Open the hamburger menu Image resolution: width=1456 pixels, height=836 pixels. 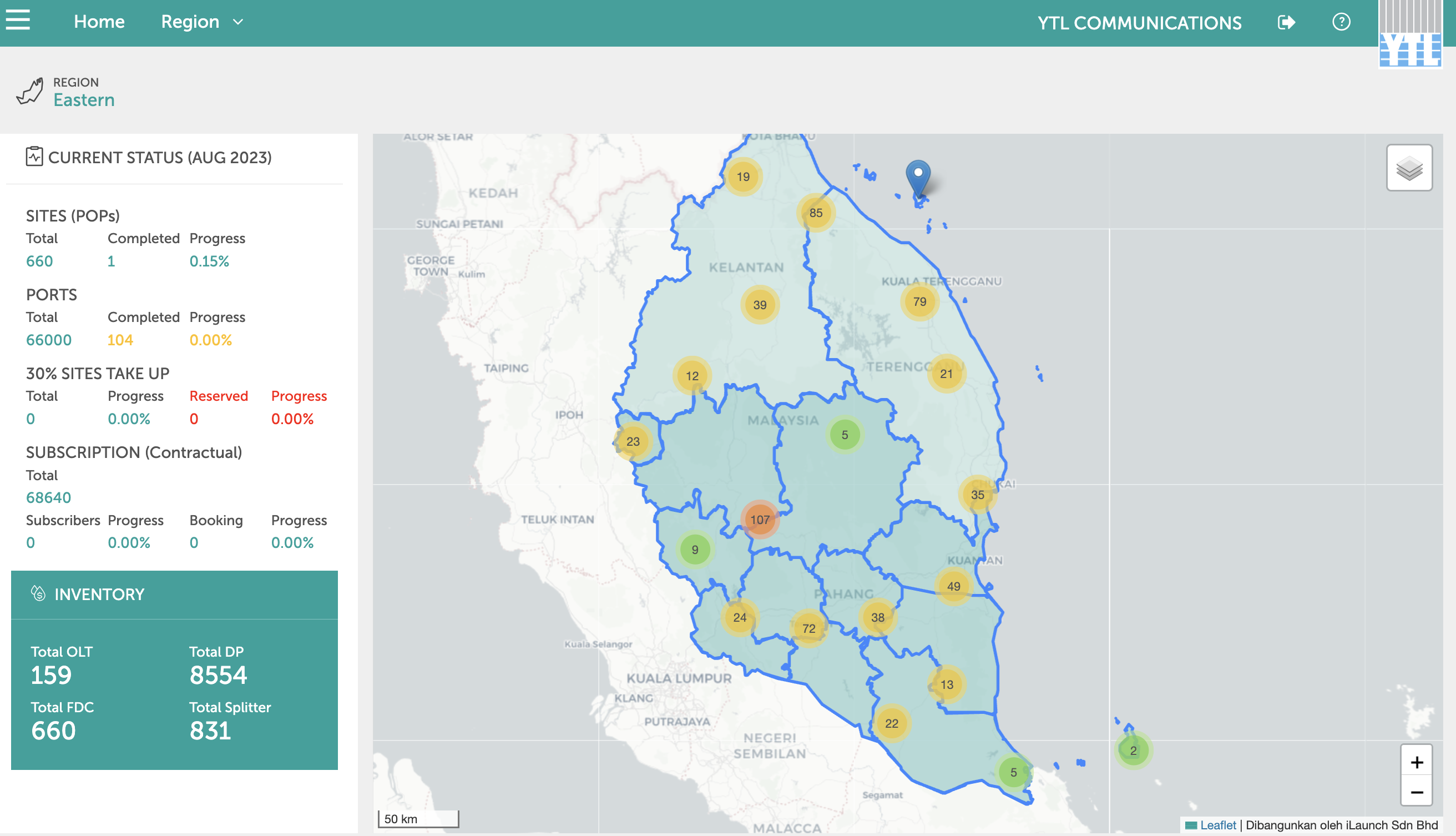pos(18,20)
